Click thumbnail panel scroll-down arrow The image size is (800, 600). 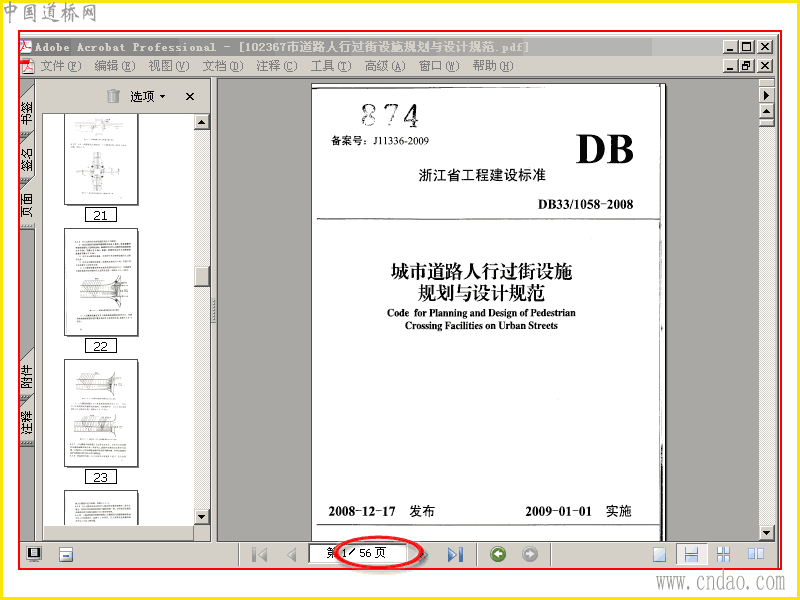tap(202, 517)
